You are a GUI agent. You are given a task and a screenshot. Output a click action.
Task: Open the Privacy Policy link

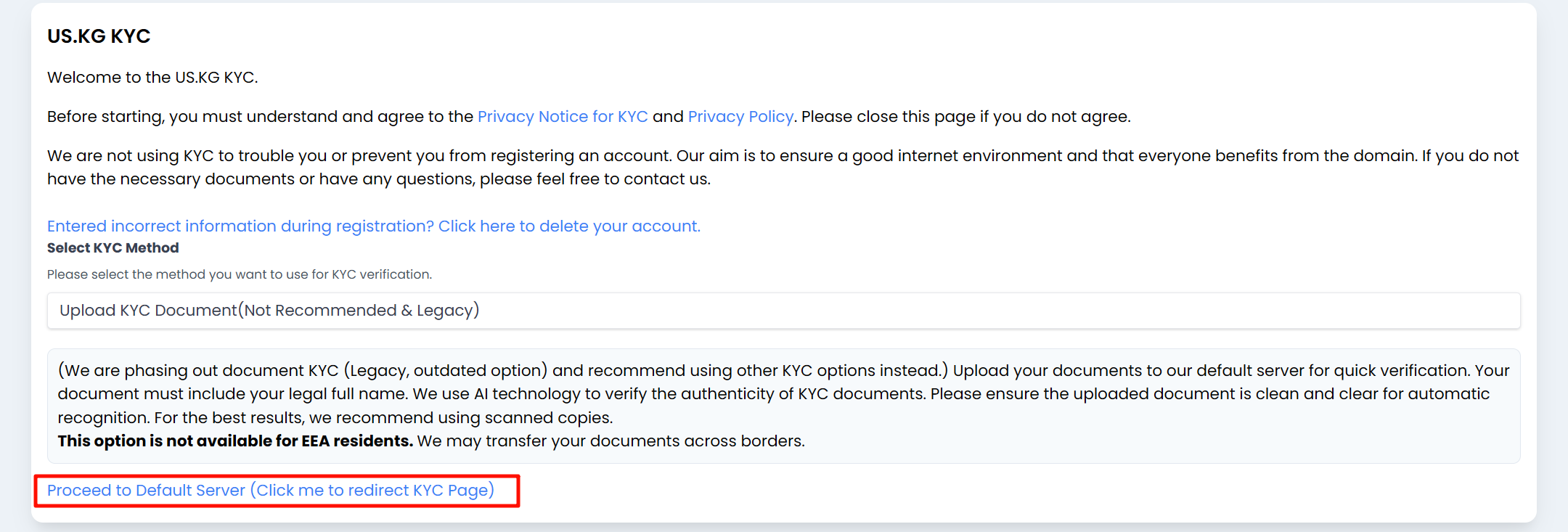(740, 117)
